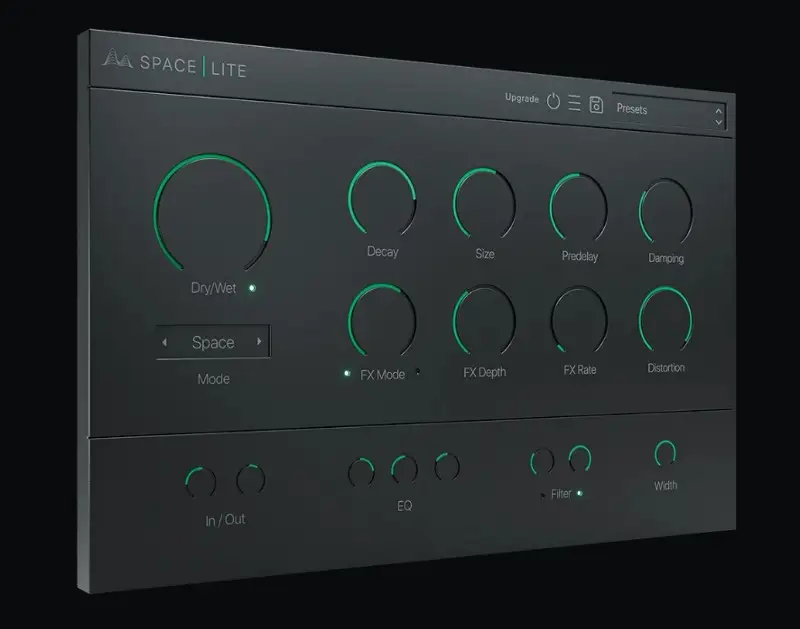Click the Damping knob
800x629 pixels.
(x=665, y=210)
